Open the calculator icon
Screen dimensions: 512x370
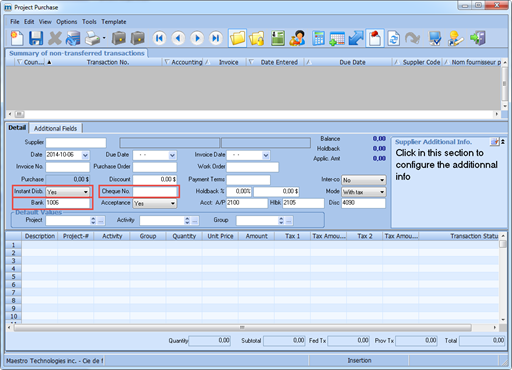318,38
